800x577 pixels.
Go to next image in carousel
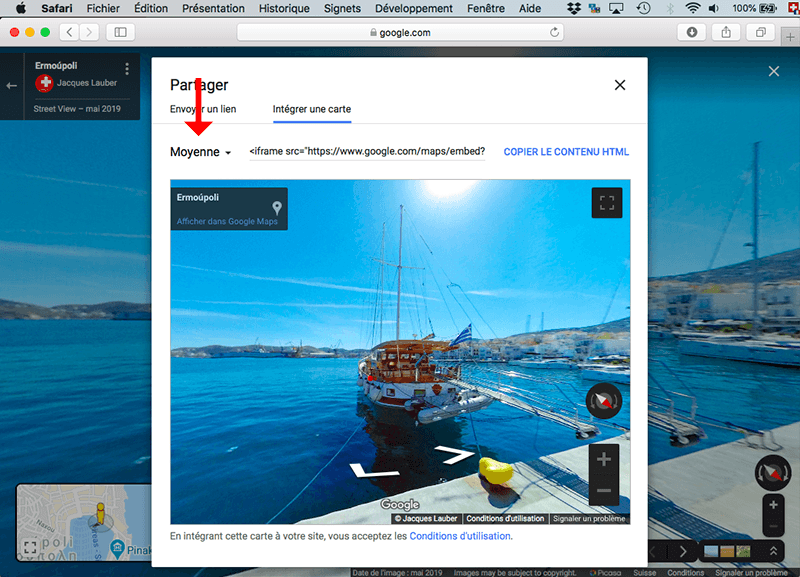[683, 551]
